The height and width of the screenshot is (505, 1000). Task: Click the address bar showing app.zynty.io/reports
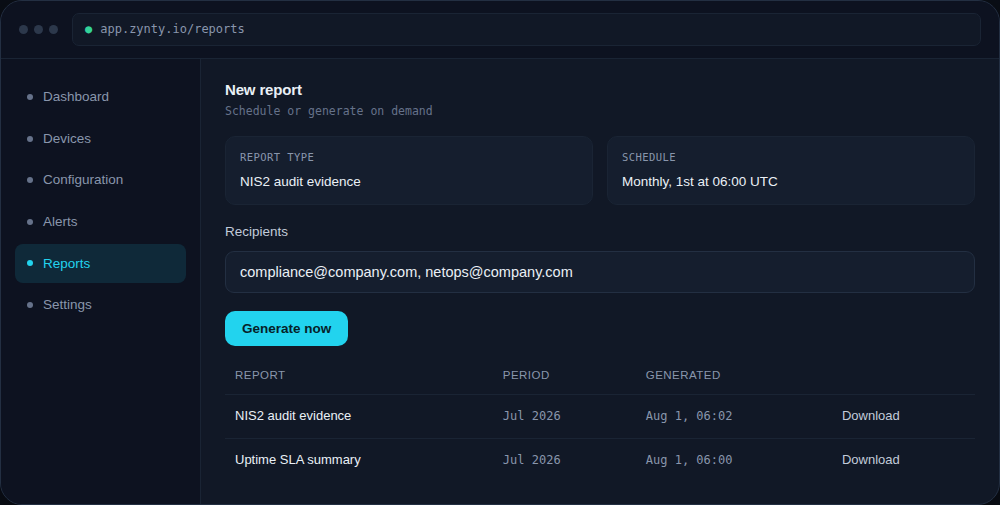tap(526, 29)
